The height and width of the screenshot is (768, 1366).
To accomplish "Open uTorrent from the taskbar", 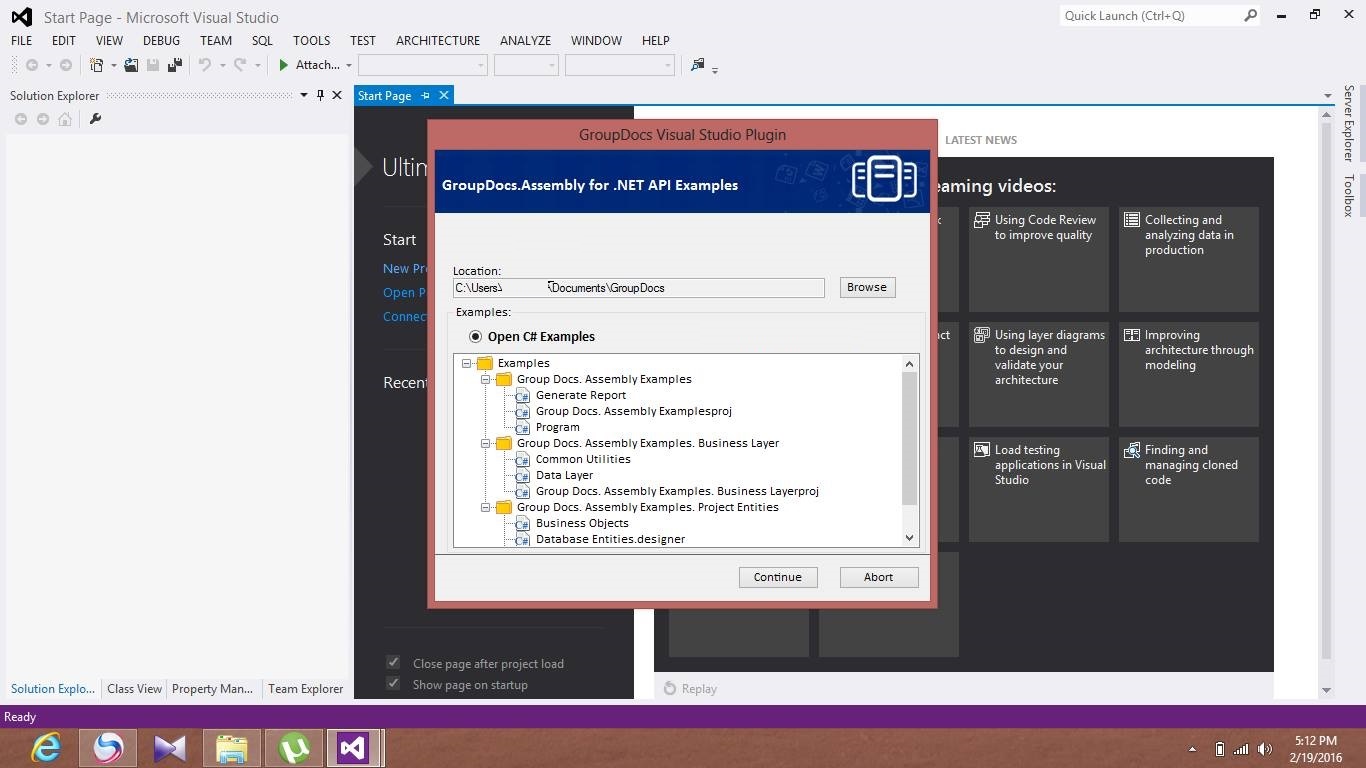I will [294, 747].
